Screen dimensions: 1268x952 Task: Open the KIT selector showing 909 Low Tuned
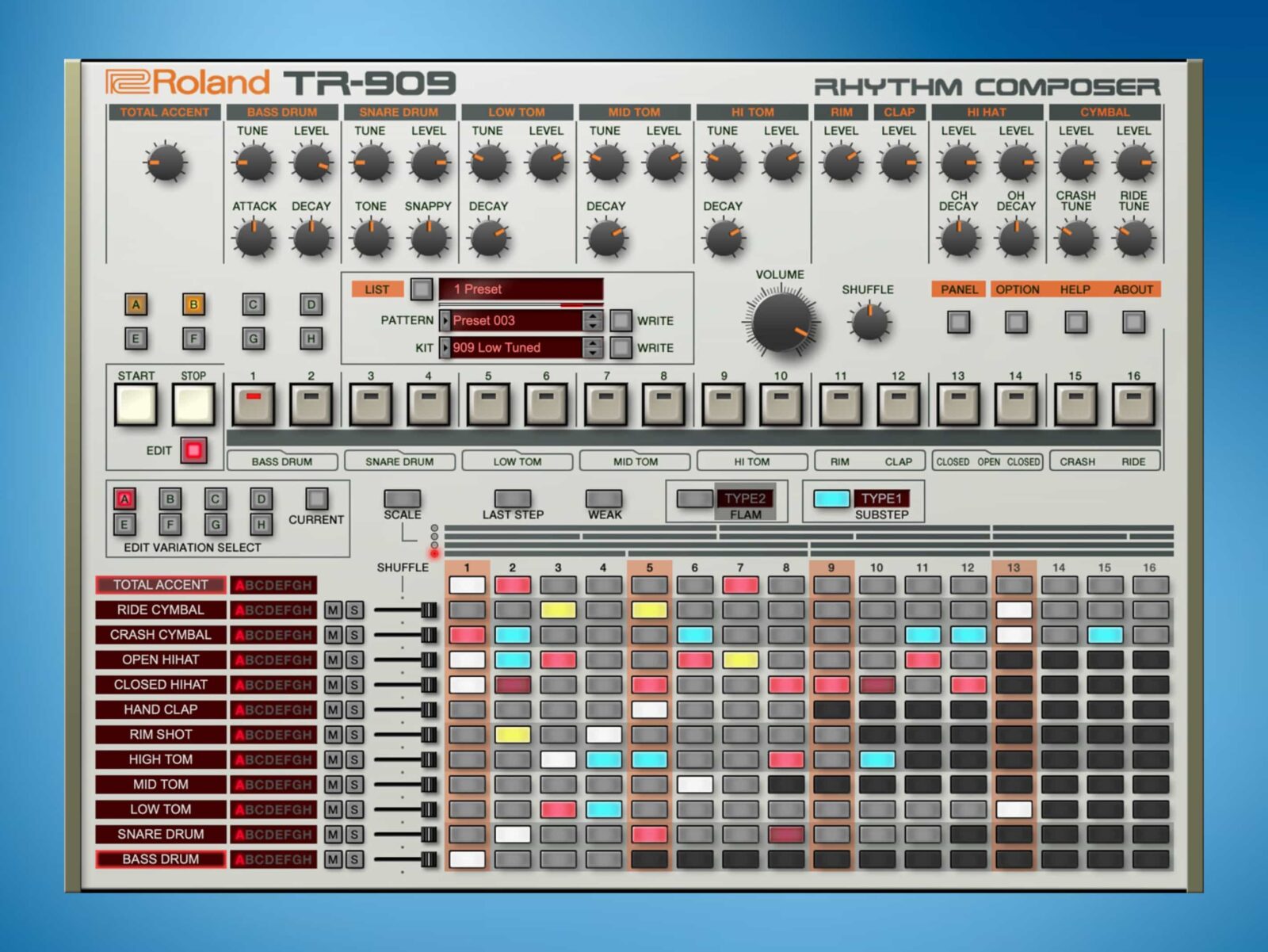coord(515,347)
